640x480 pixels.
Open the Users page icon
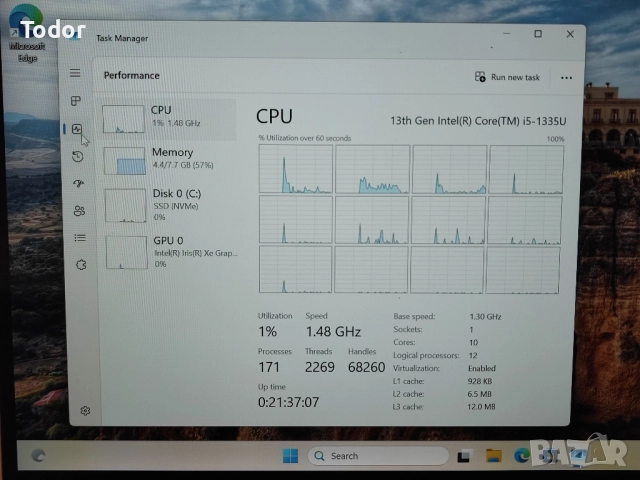click(79, 210)
